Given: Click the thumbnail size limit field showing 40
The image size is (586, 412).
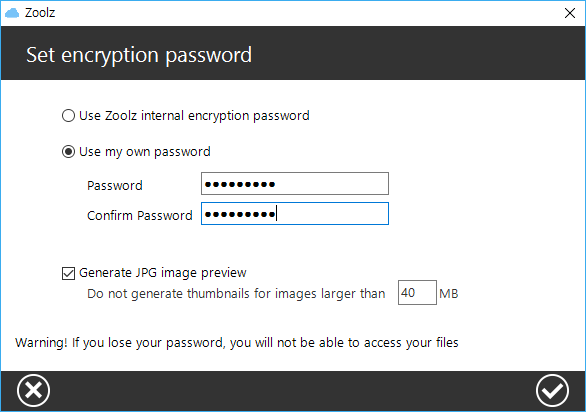Looking at the screenshot, I should coord(417,292).
